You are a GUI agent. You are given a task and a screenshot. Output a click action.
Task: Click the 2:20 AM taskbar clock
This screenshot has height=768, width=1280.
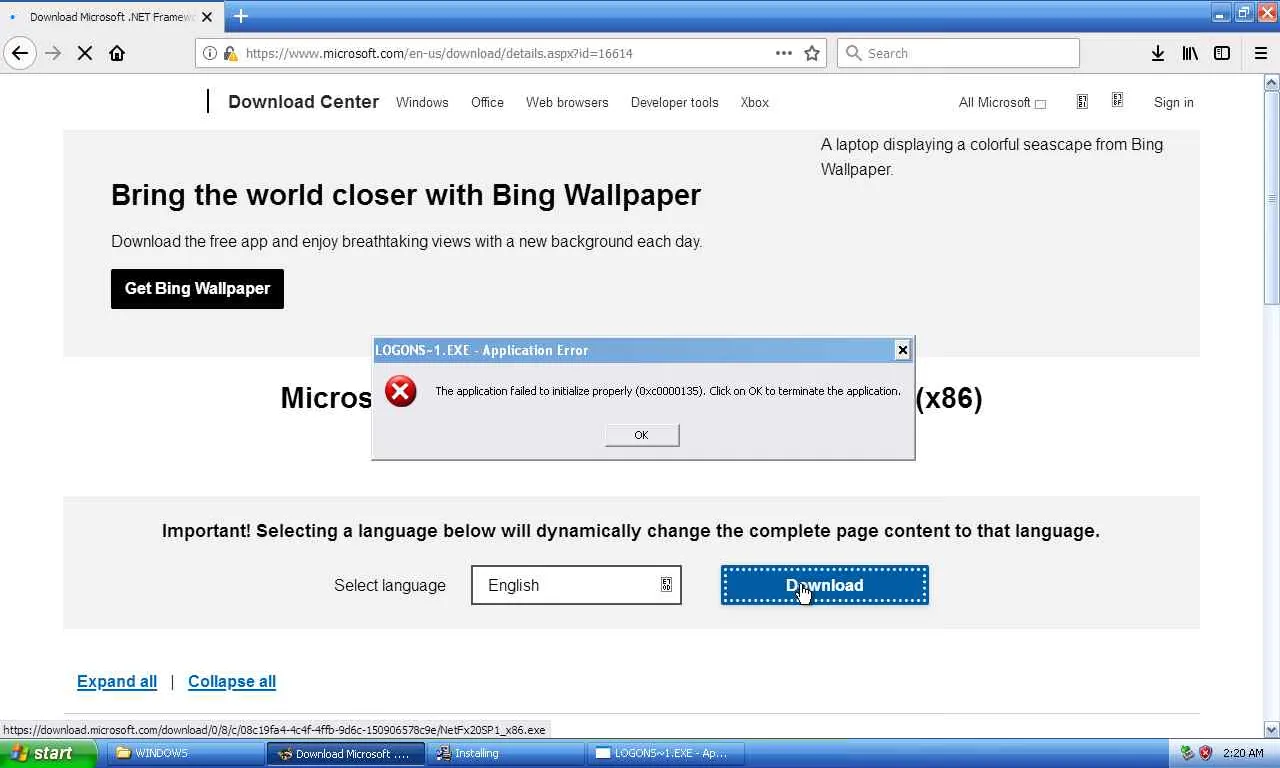(1243, 753)
